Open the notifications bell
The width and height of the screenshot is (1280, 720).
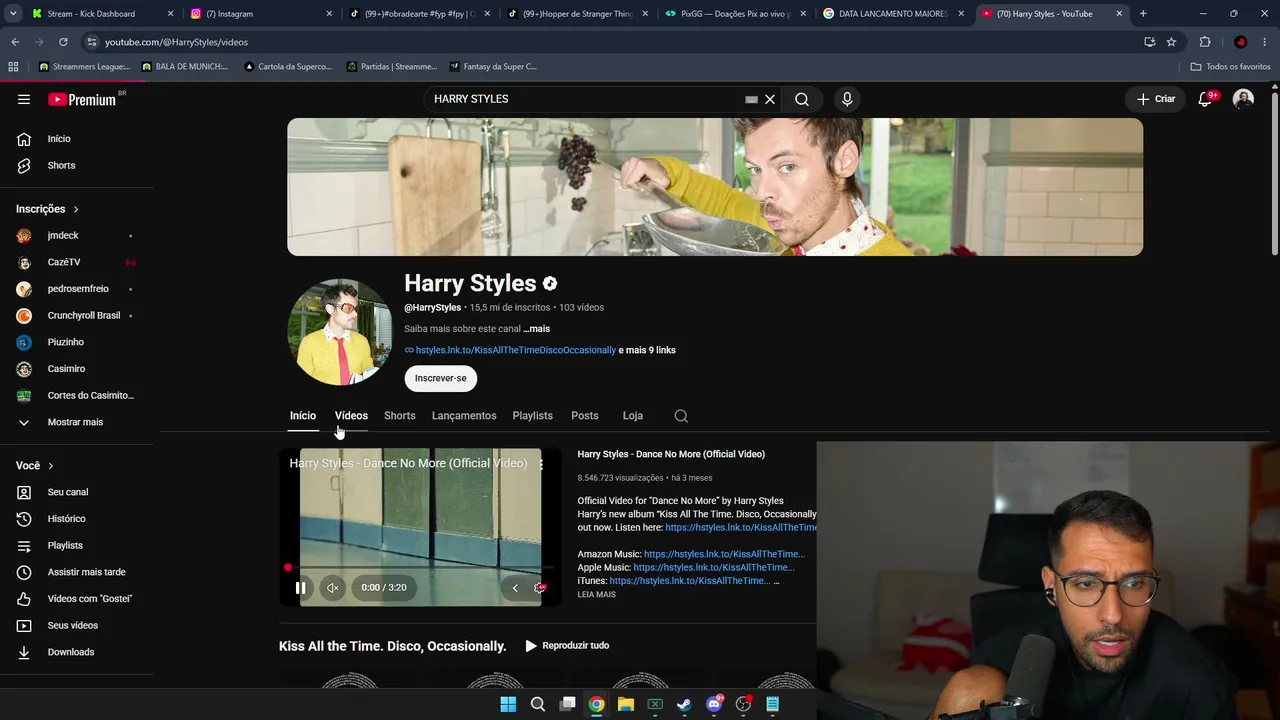coord(1205,99)
